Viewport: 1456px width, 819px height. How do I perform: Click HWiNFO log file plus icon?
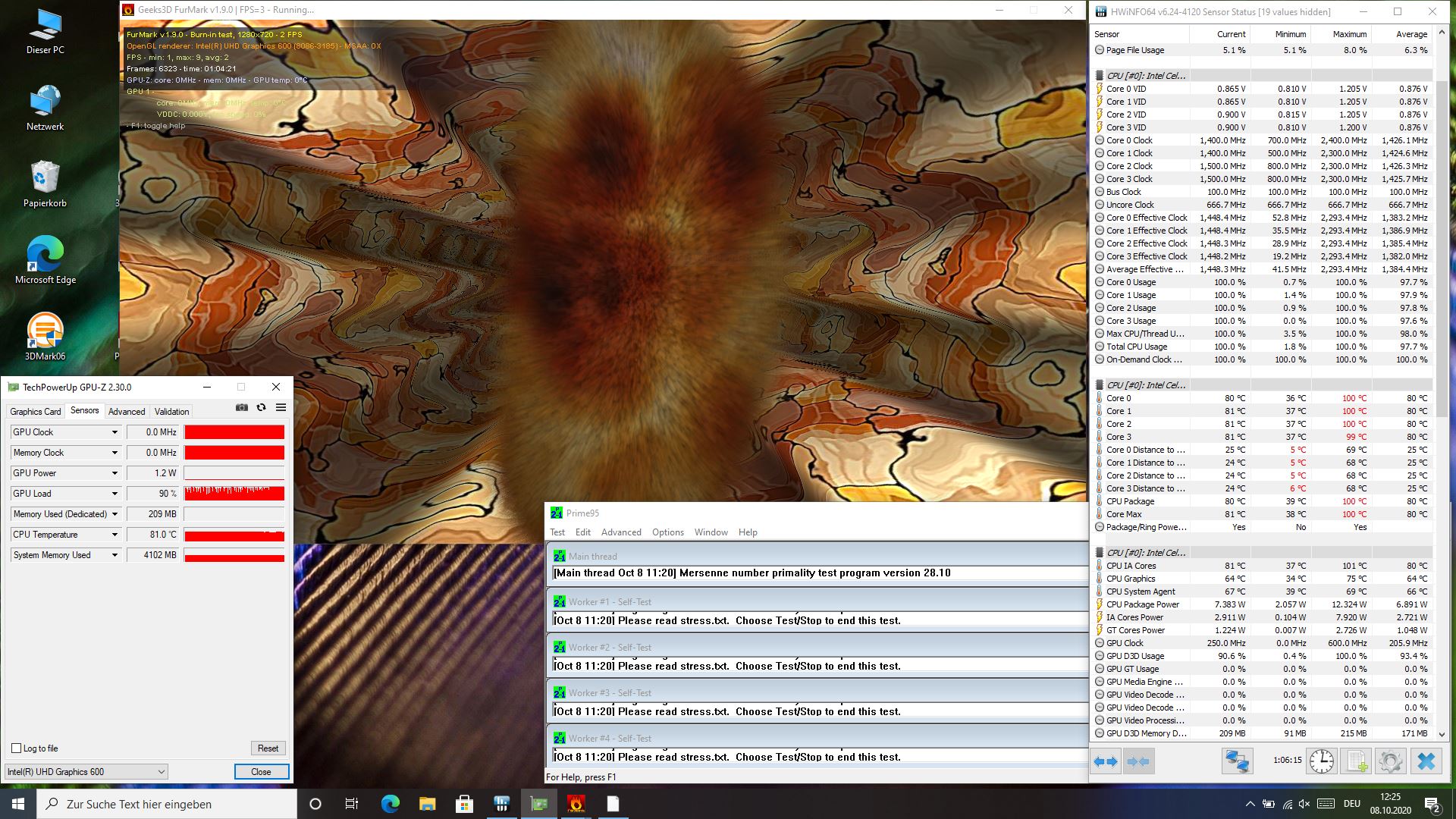point(1356,761)
